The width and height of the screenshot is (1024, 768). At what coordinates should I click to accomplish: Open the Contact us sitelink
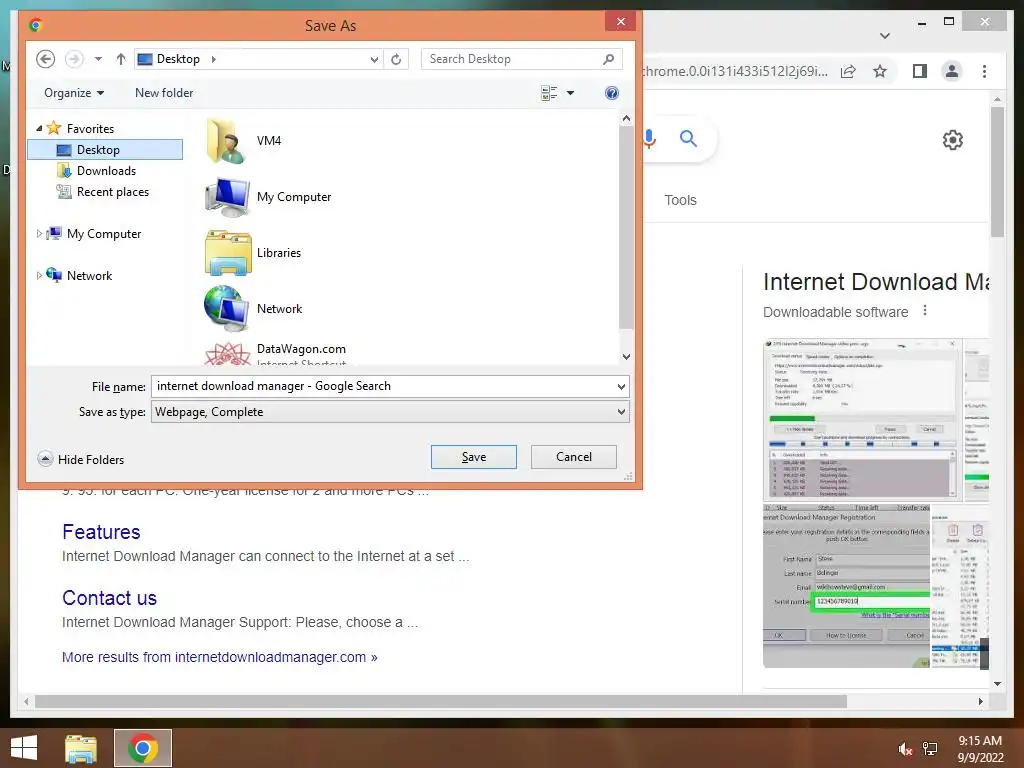pyautogui.click(x=109, y=598)
